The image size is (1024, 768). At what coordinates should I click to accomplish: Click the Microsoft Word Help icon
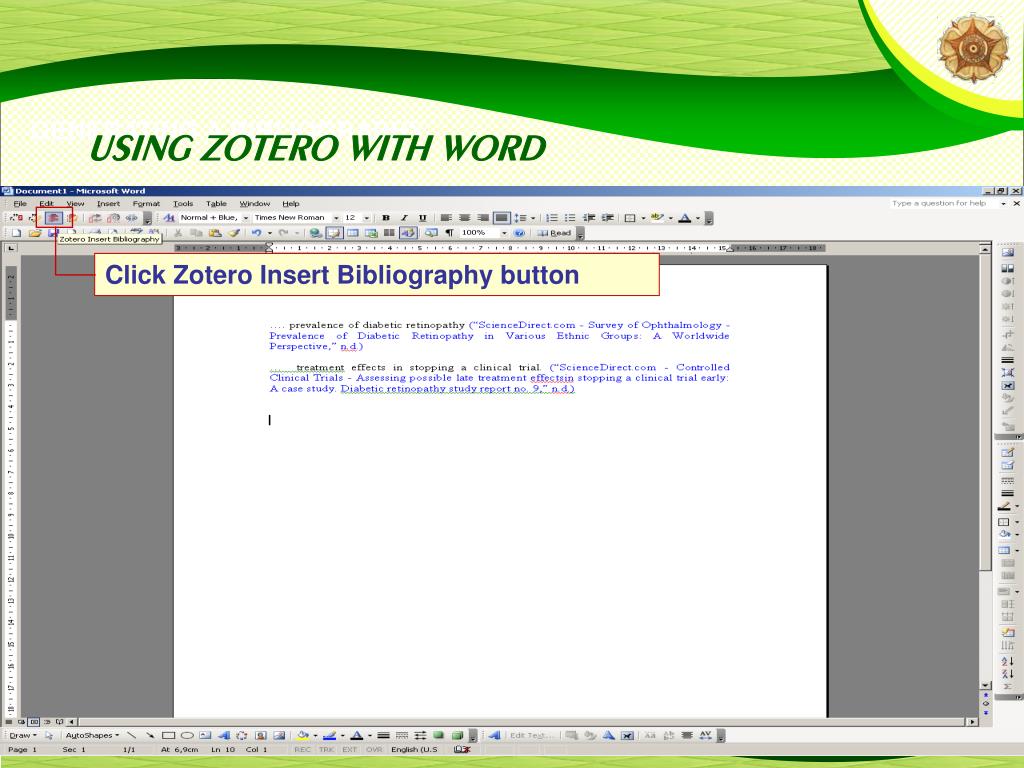click(x=519, y=233)
